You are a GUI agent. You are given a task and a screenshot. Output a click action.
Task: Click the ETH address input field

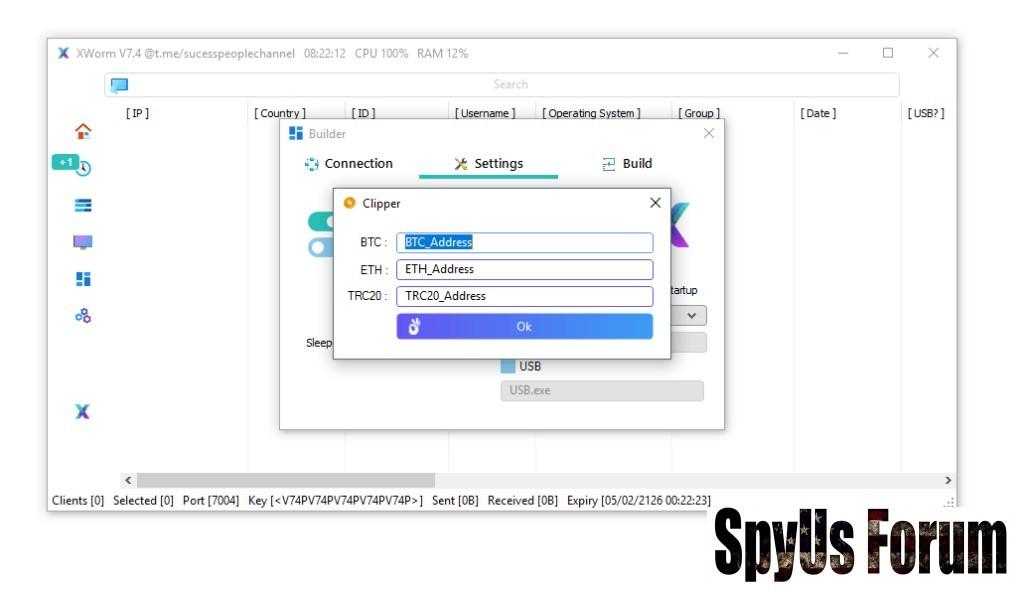pyautogui.click(x=525, y=269)
